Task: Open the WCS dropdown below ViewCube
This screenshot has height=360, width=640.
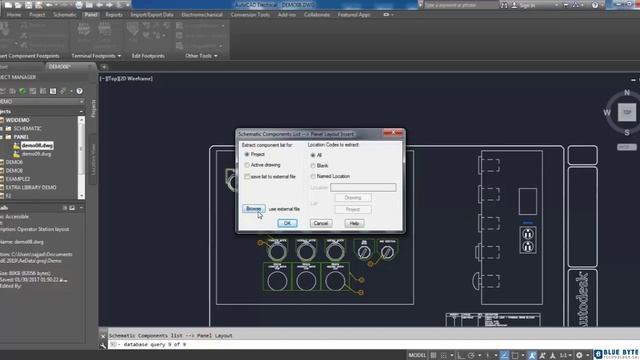Action: tap(627, 147)
